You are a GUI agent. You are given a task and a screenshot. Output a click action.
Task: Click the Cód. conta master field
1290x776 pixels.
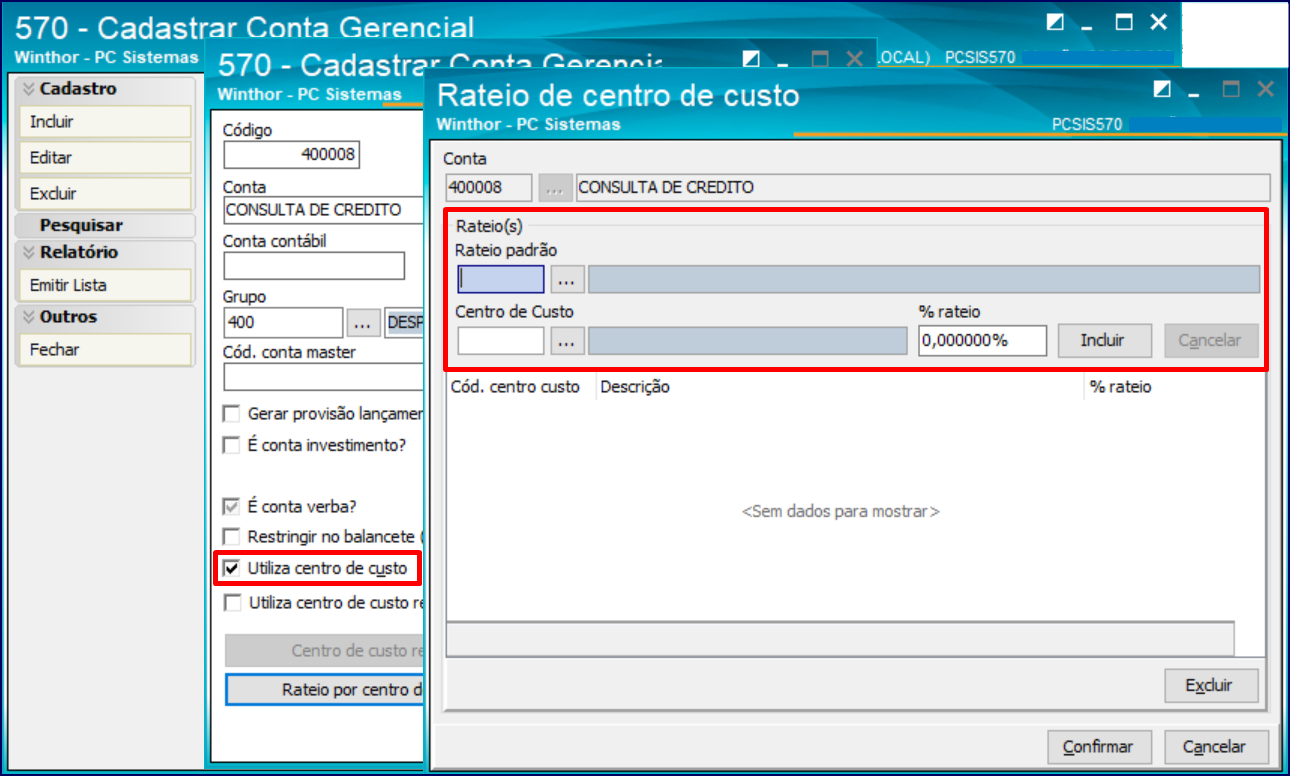[x=325, y=377]
